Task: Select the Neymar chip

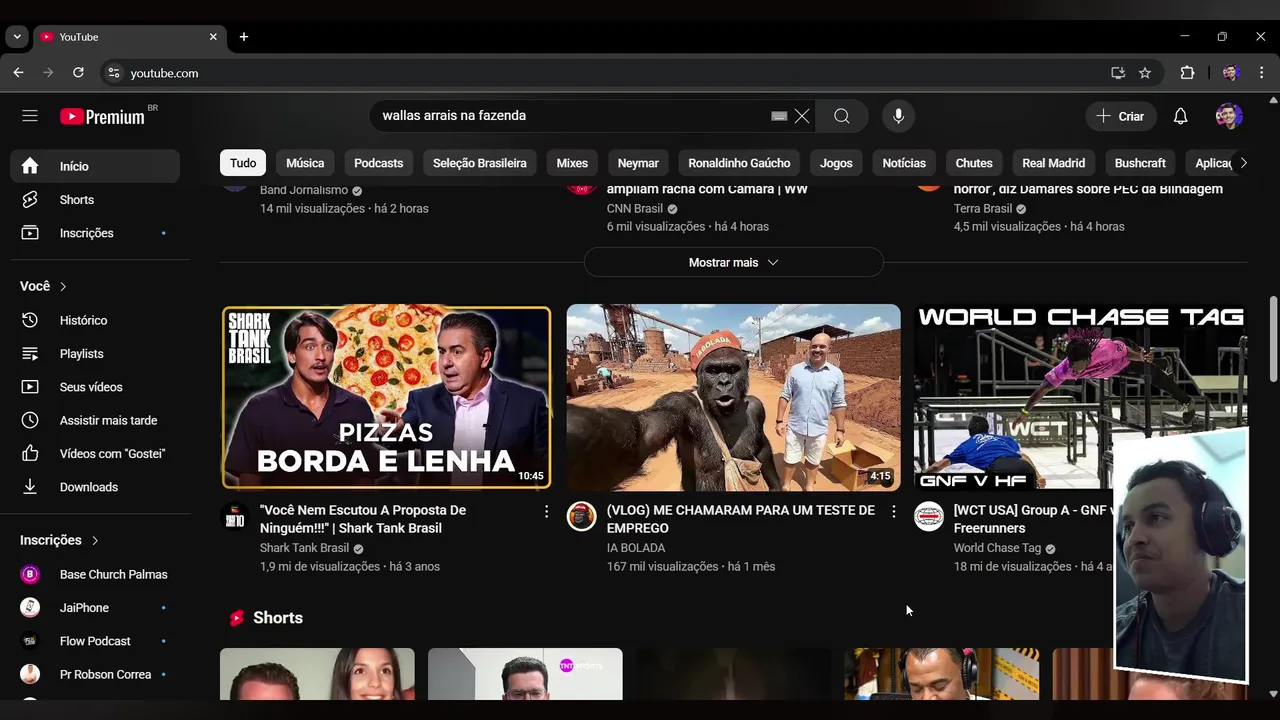Action: tap(638, 163)
